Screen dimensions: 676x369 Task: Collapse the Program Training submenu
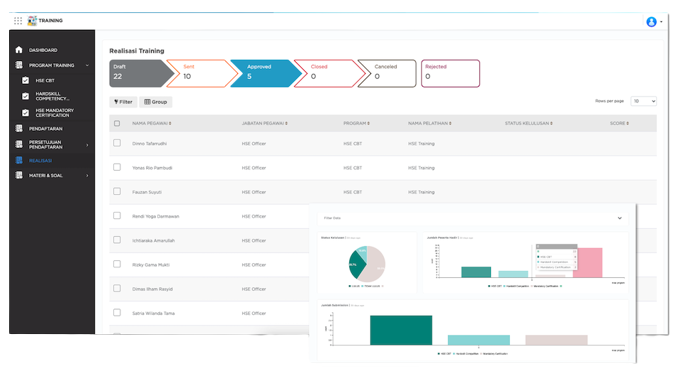pos(87,66)
